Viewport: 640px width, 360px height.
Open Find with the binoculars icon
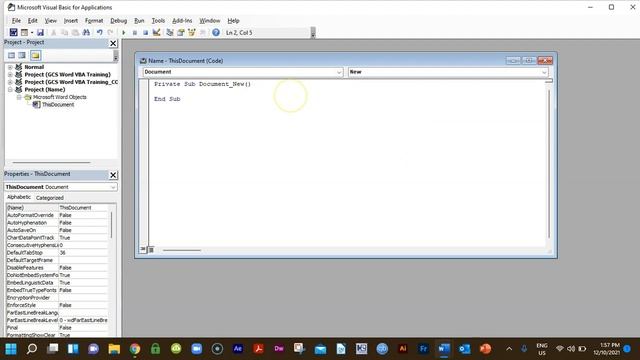point(86,32)
